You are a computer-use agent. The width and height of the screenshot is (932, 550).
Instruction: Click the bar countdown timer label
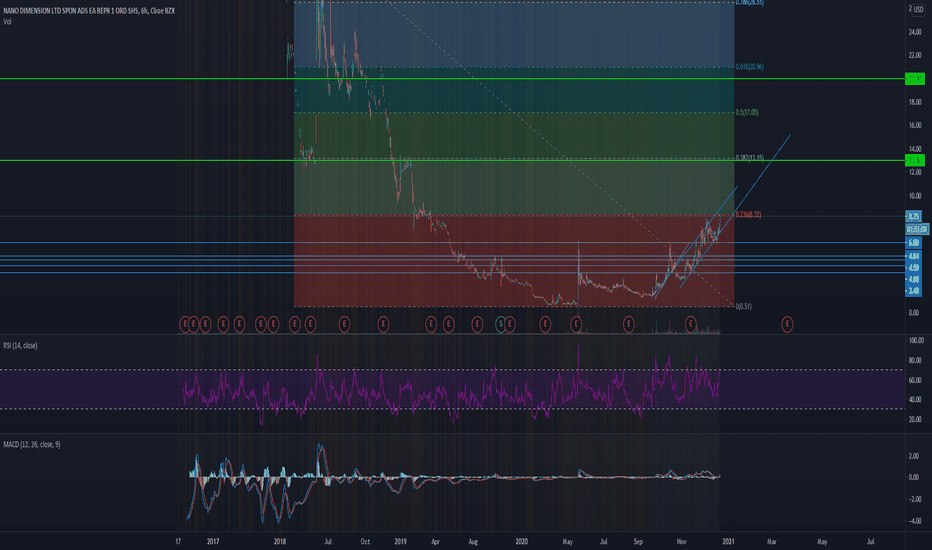point(917,229)
